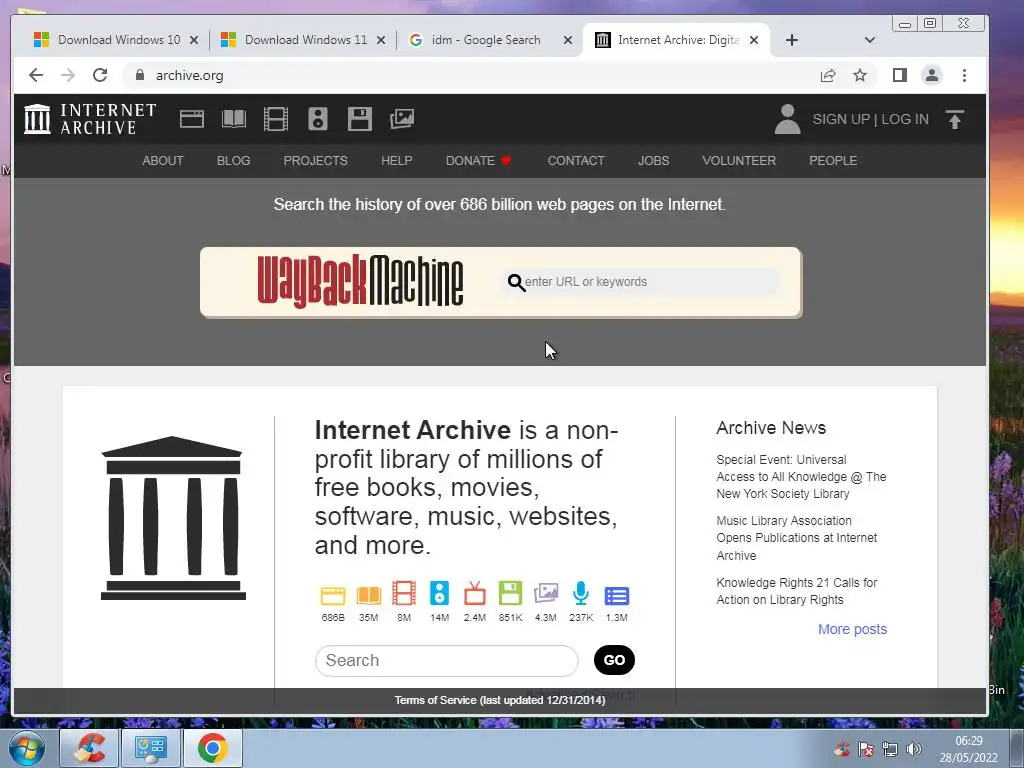This screenshot has height=768, width=1024.
Task: Click the Wayback Machine search magnifier icon
Action: tap(516, 282)
